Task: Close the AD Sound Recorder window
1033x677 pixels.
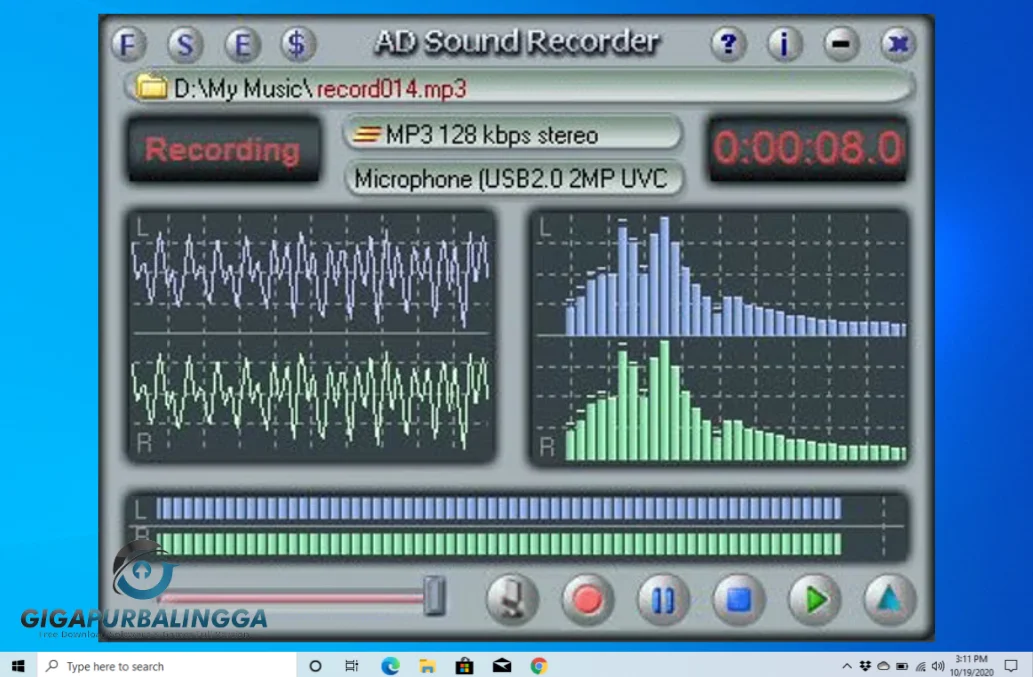Action: (898, 44)
